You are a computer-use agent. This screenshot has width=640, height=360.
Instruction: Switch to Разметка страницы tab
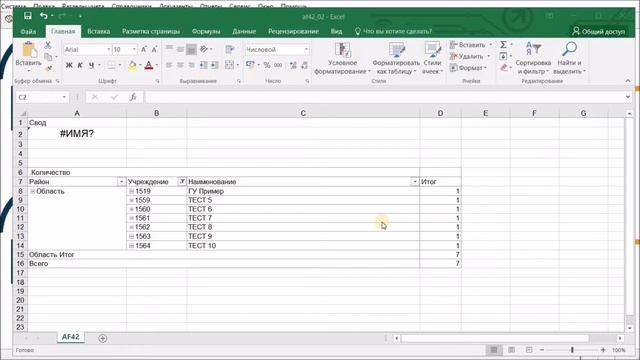(151, 31)
